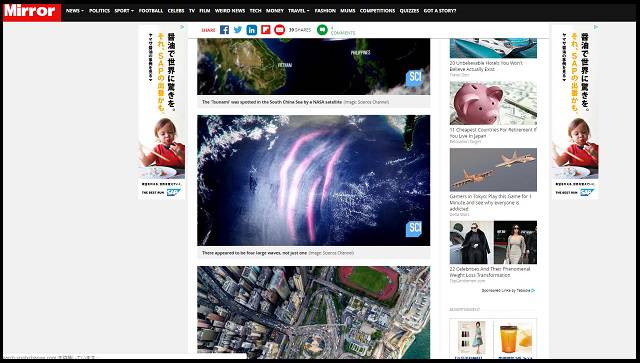This screenshot has height=363, width=640.
Task: Click the piggy bank thumbnail
Action: click(493, 103)
